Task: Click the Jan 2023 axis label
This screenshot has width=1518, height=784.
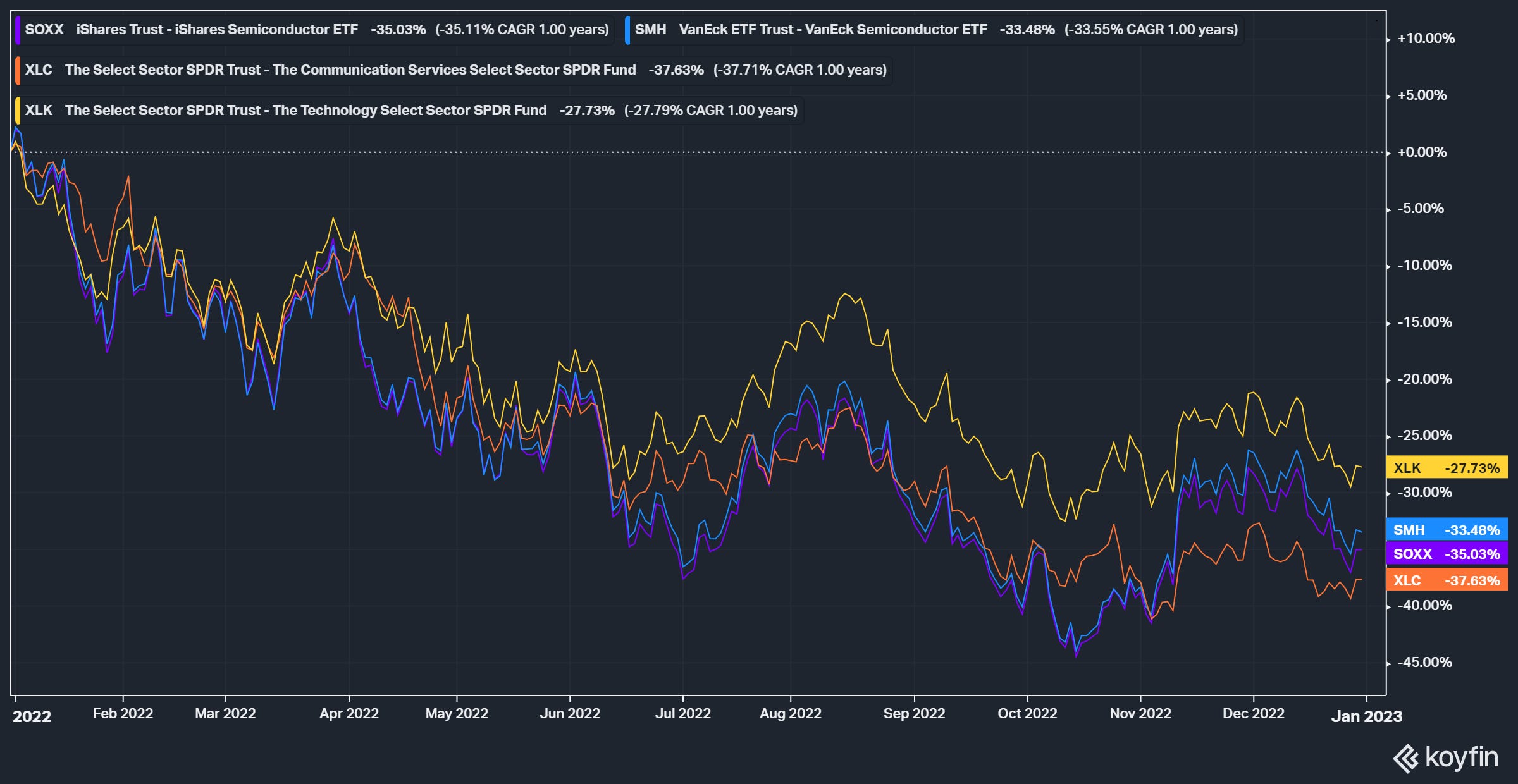Action: click(1366, 716)
